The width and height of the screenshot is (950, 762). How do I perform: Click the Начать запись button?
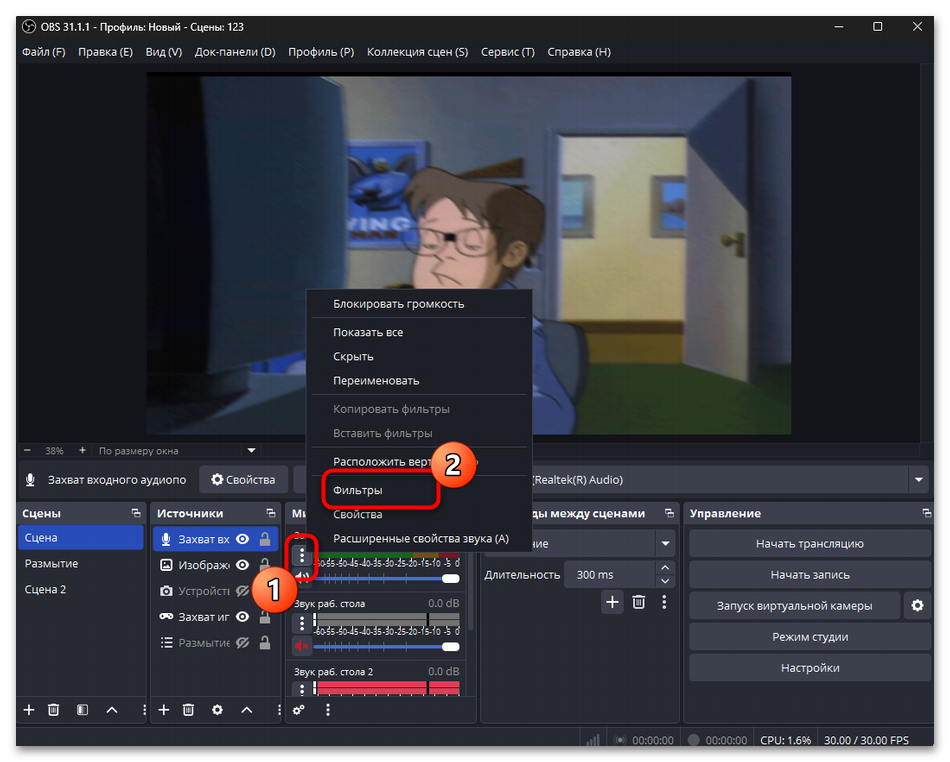[810, 575]
